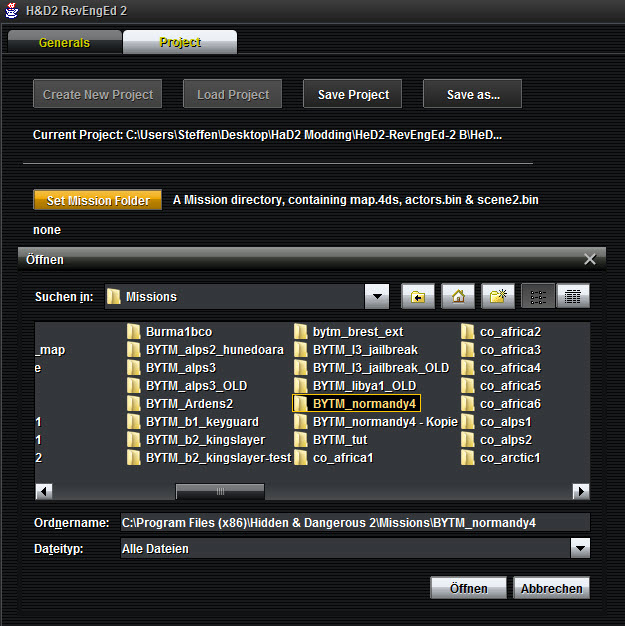
Task: Create a new folder via toolbar icon
Action: pyautogui.click(x=497, y=296)
